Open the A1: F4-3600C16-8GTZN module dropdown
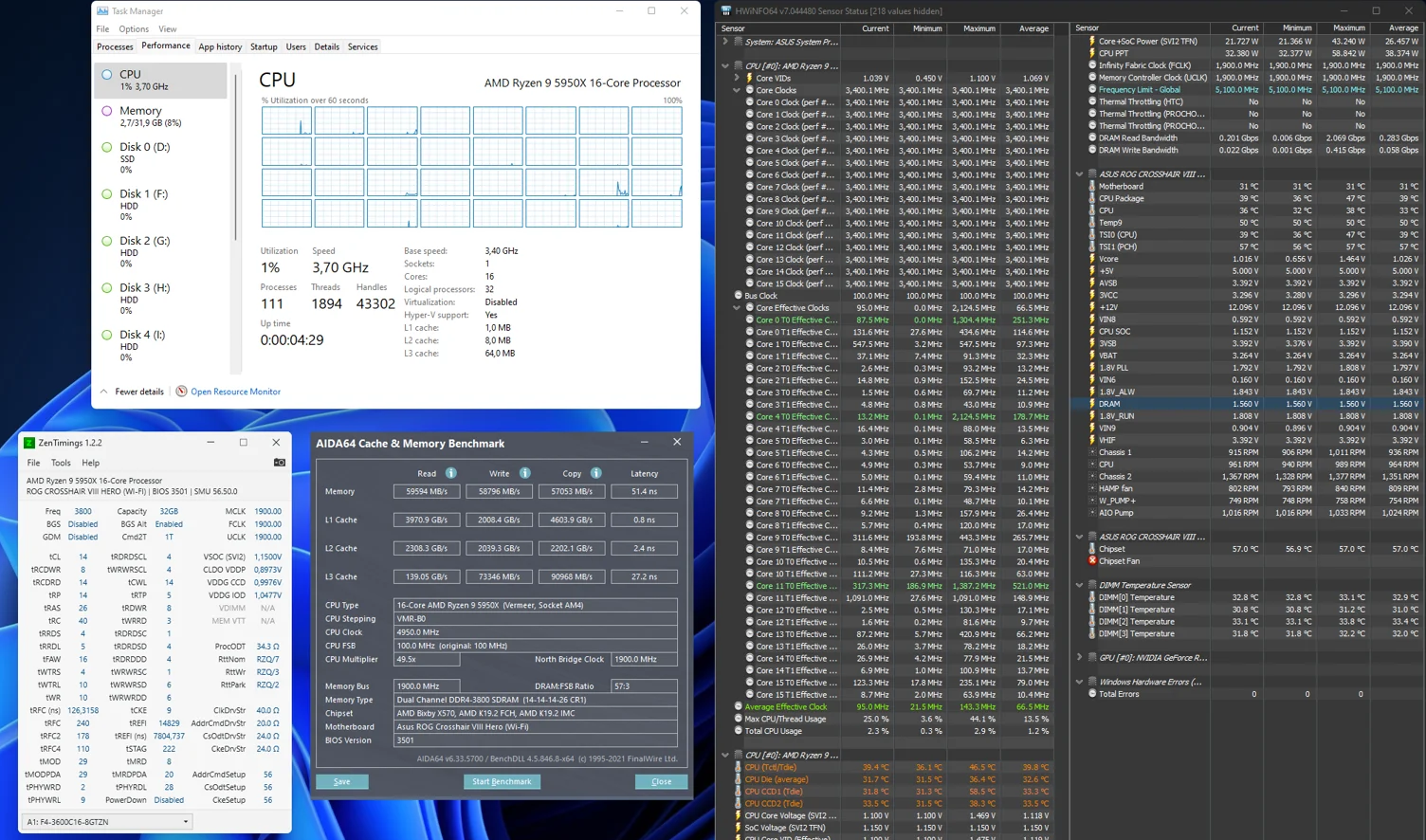The width and height of the screenshot is (1426, 840). [x=185, y=822]
